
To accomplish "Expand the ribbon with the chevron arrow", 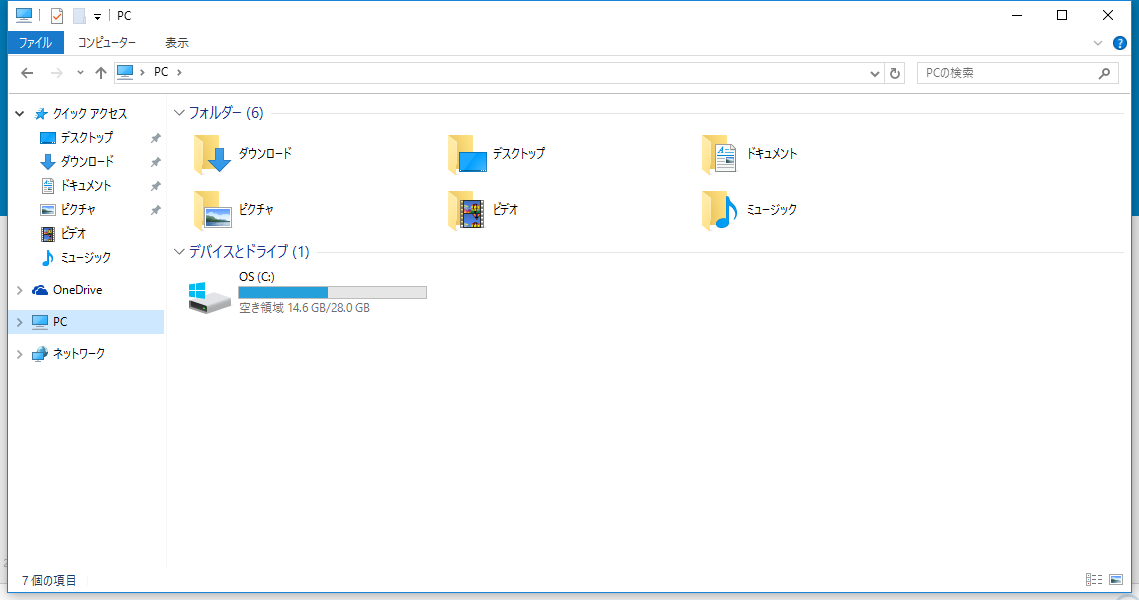I will pyautogui.click(x=1098, y=43).
